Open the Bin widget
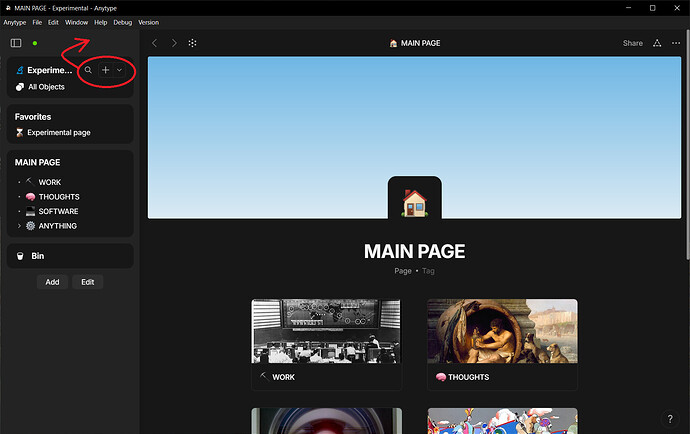Screen dimensions: 690x434 [x=70, y=256]
